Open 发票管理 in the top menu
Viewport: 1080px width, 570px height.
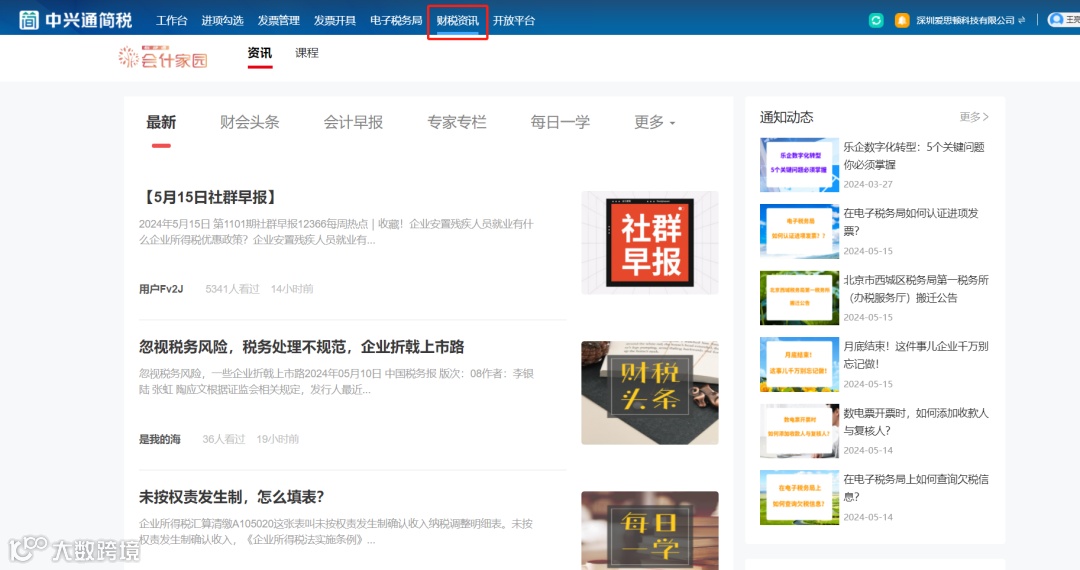pos(278,21)
